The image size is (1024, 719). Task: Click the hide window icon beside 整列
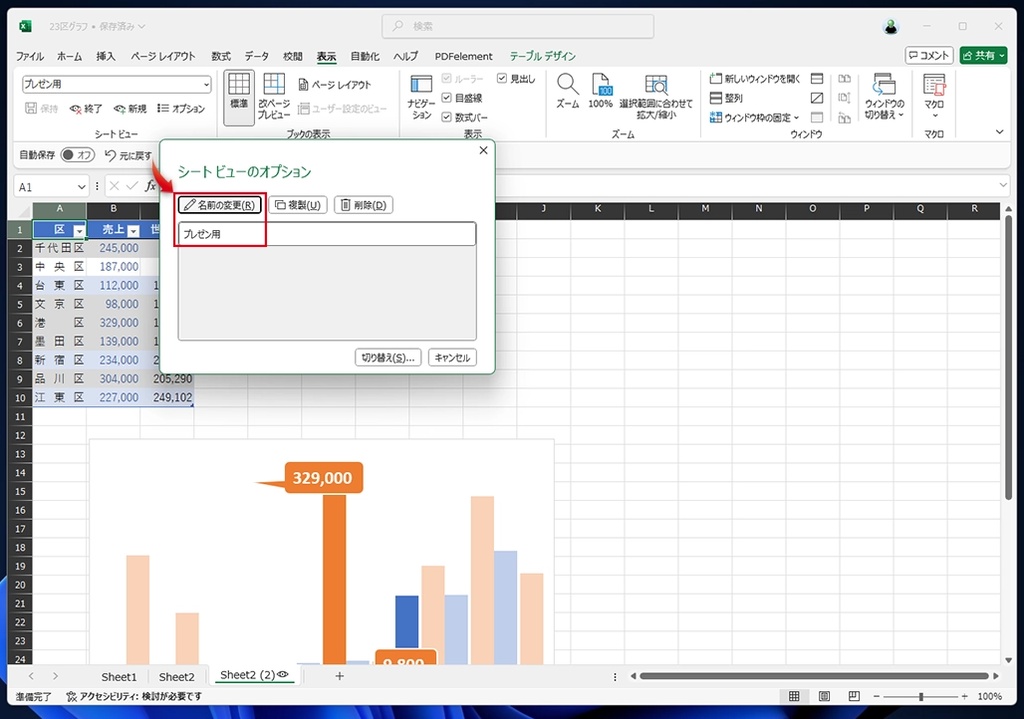816,98
